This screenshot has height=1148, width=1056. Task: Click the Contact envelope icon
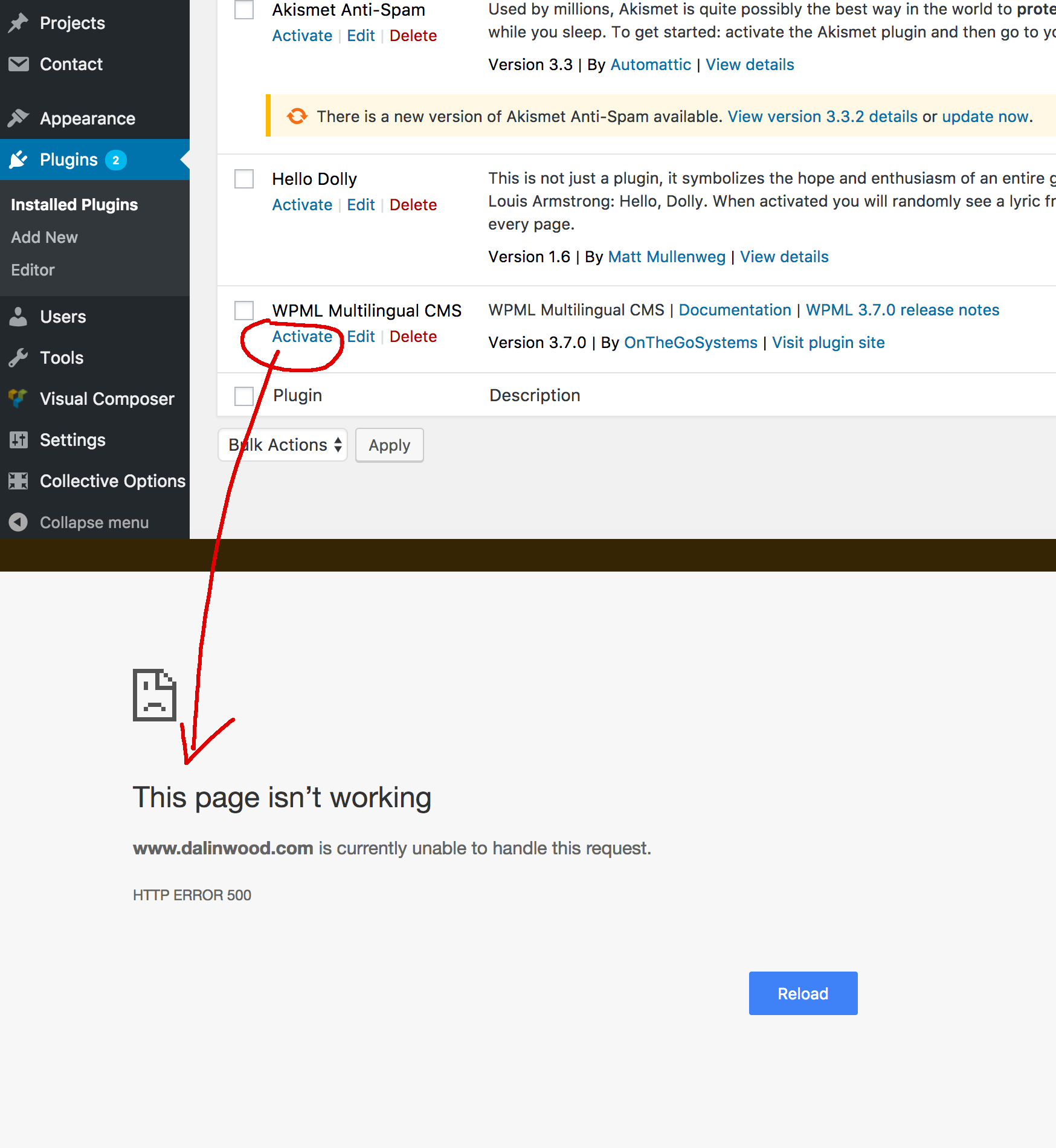[x=19, y=64]
